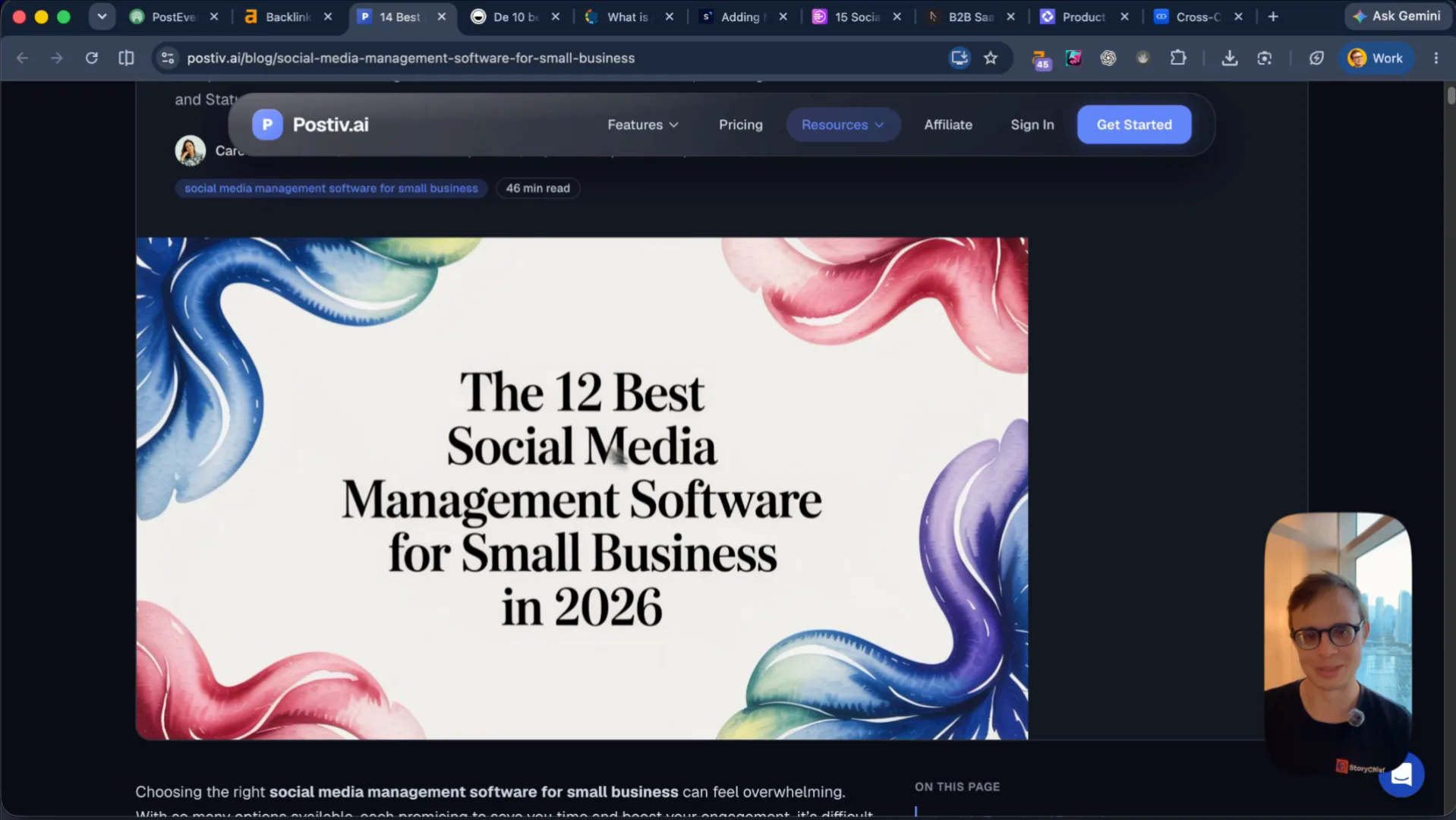
Task: Click the install app icon in the address bar
Action: tap(960, 58)
